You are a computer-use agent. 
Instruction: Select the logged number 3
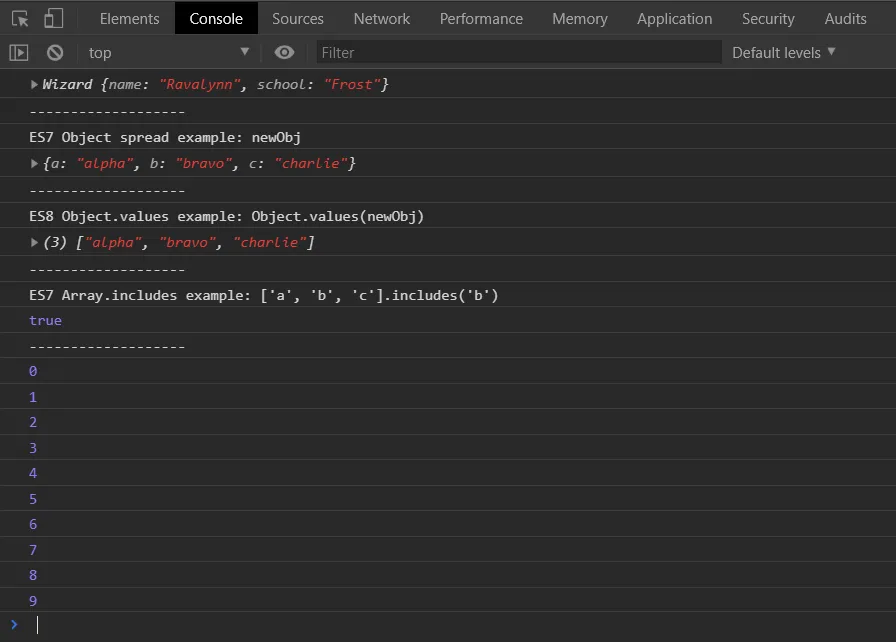coord(33,448)
